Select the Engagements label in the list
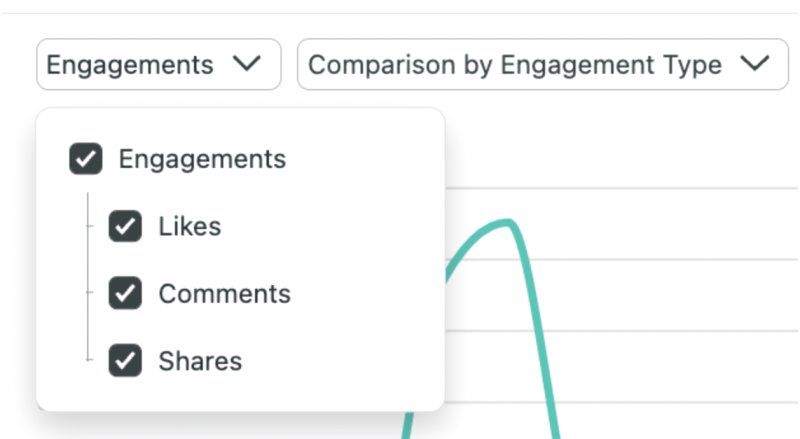This screenshot has width=800, height=439. 202,159
